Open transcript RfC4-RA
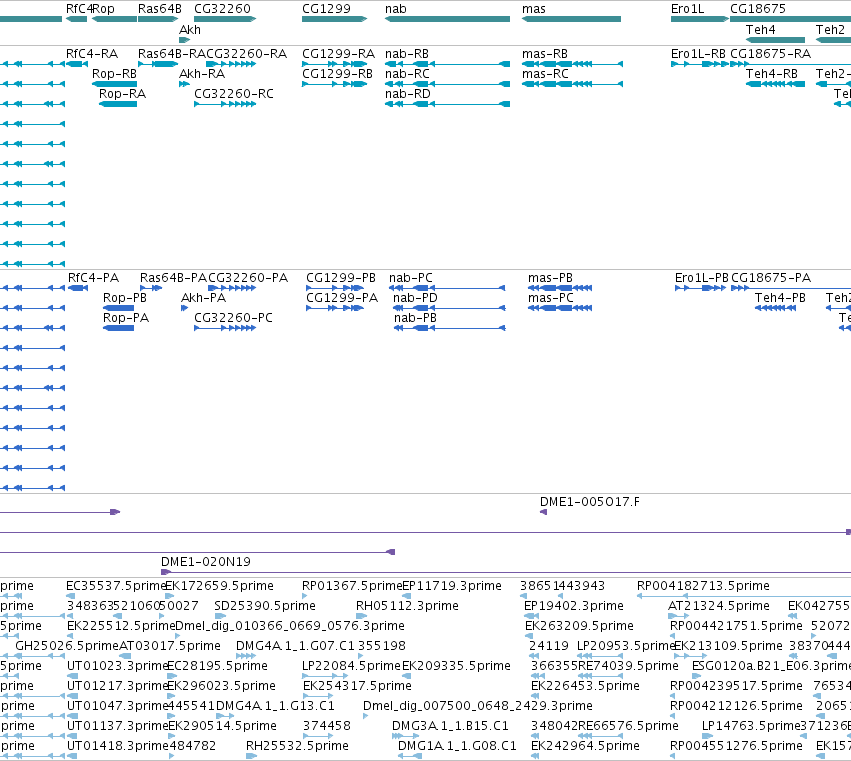The image size is (851, 761). pos(92,54)
